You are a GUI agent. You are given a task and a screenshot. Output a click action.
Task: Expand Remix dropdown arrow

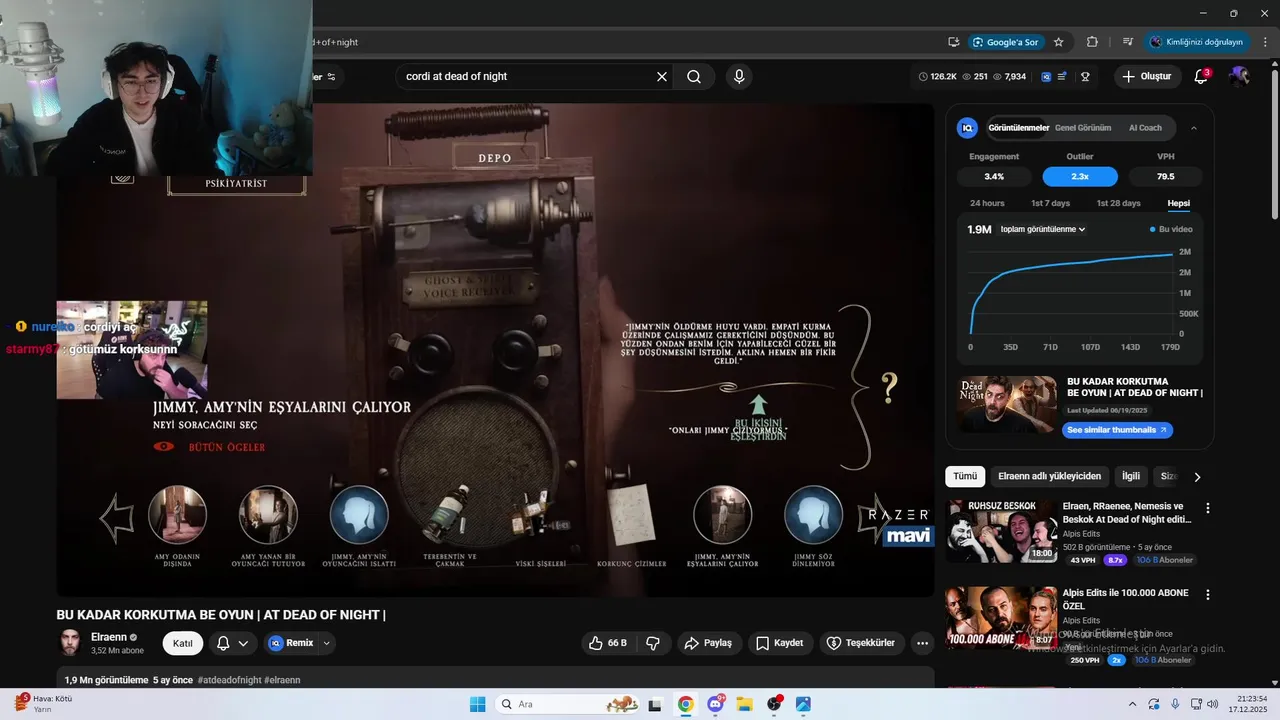325,643
